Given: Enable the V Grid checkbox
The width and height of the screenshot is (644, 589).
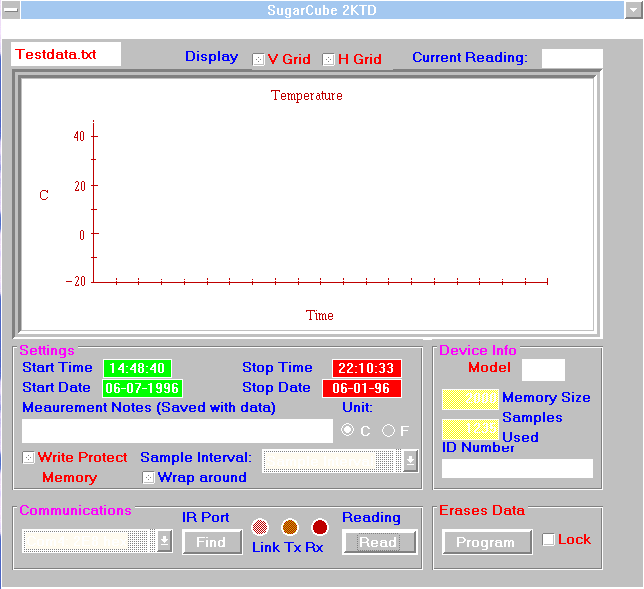Looking at the screenshot, I should [x=258, y=60].
